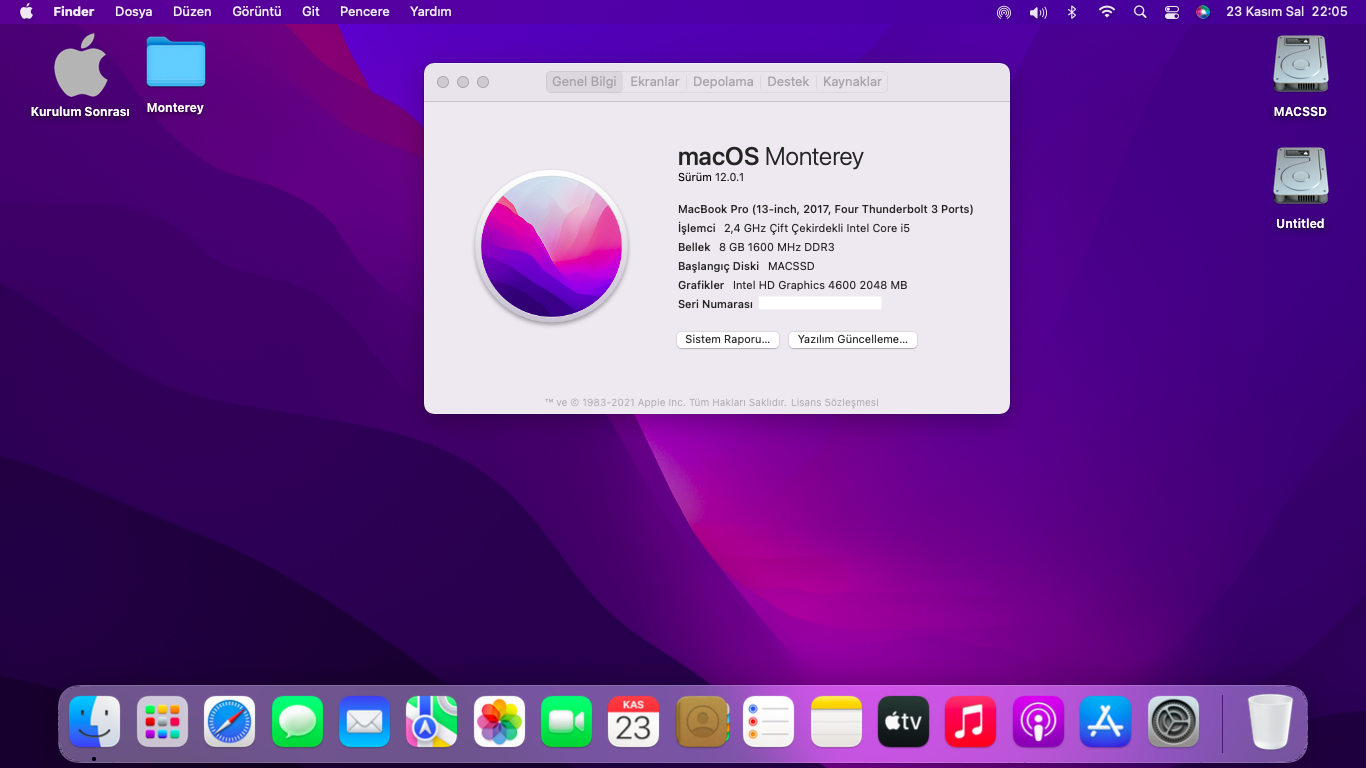Open Control Center in menu bar
Image resolution: width=1366 pixels, height=768 pixels.
coord(1172,12)
